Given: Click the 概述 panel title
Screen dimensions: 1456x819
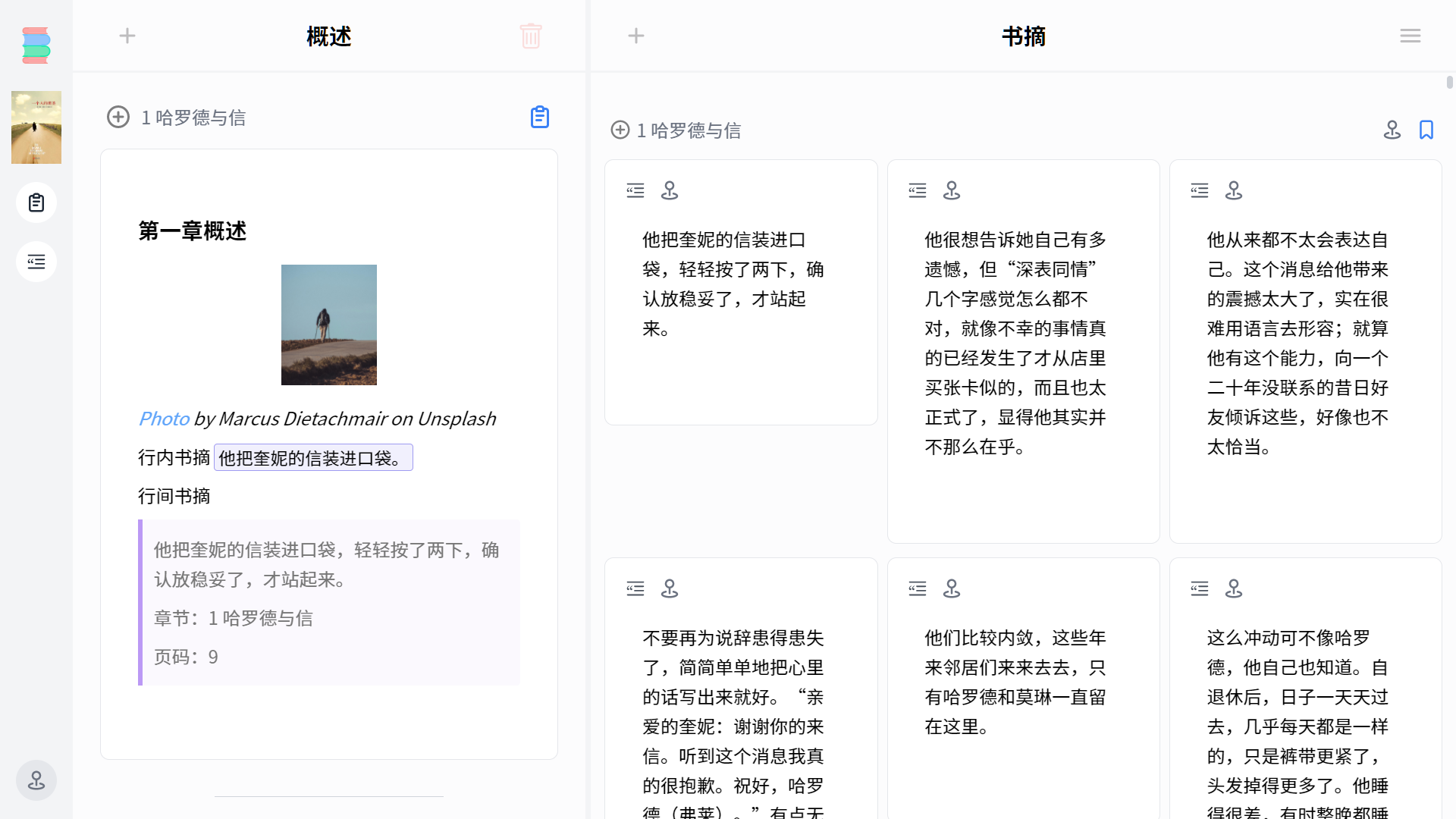Looking at the screenshot, I should tap(329, 36).
